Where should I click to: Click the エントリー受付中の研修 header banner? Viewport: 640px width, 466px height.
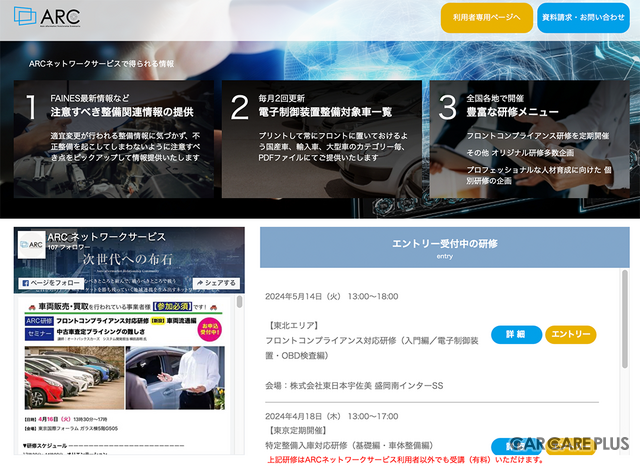point(444,247)
